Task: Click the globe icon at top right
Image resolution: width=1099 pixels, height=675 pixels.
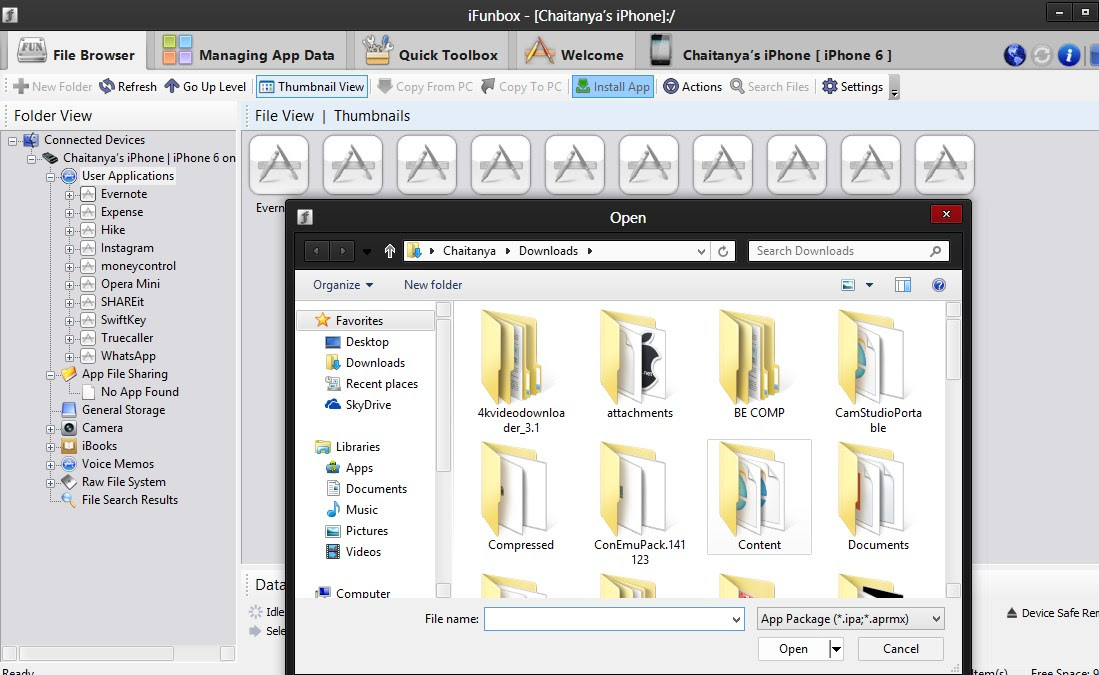Action: point(1014,55)
